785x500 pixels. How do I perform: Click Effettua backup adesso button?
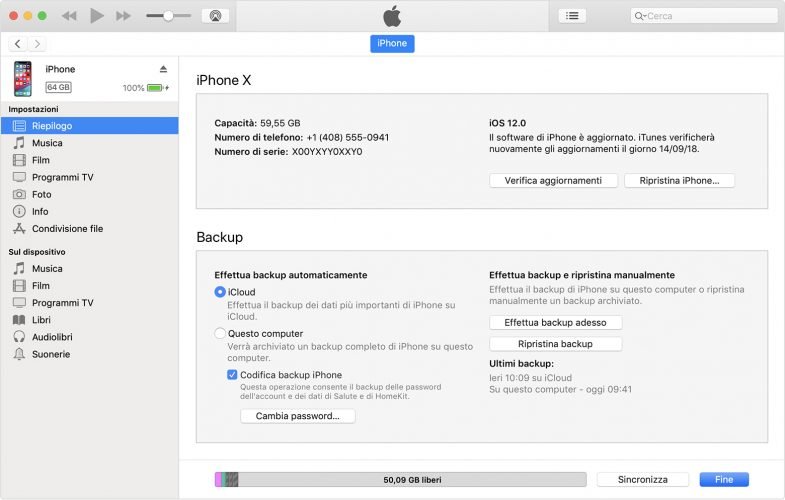click(555, 323)
